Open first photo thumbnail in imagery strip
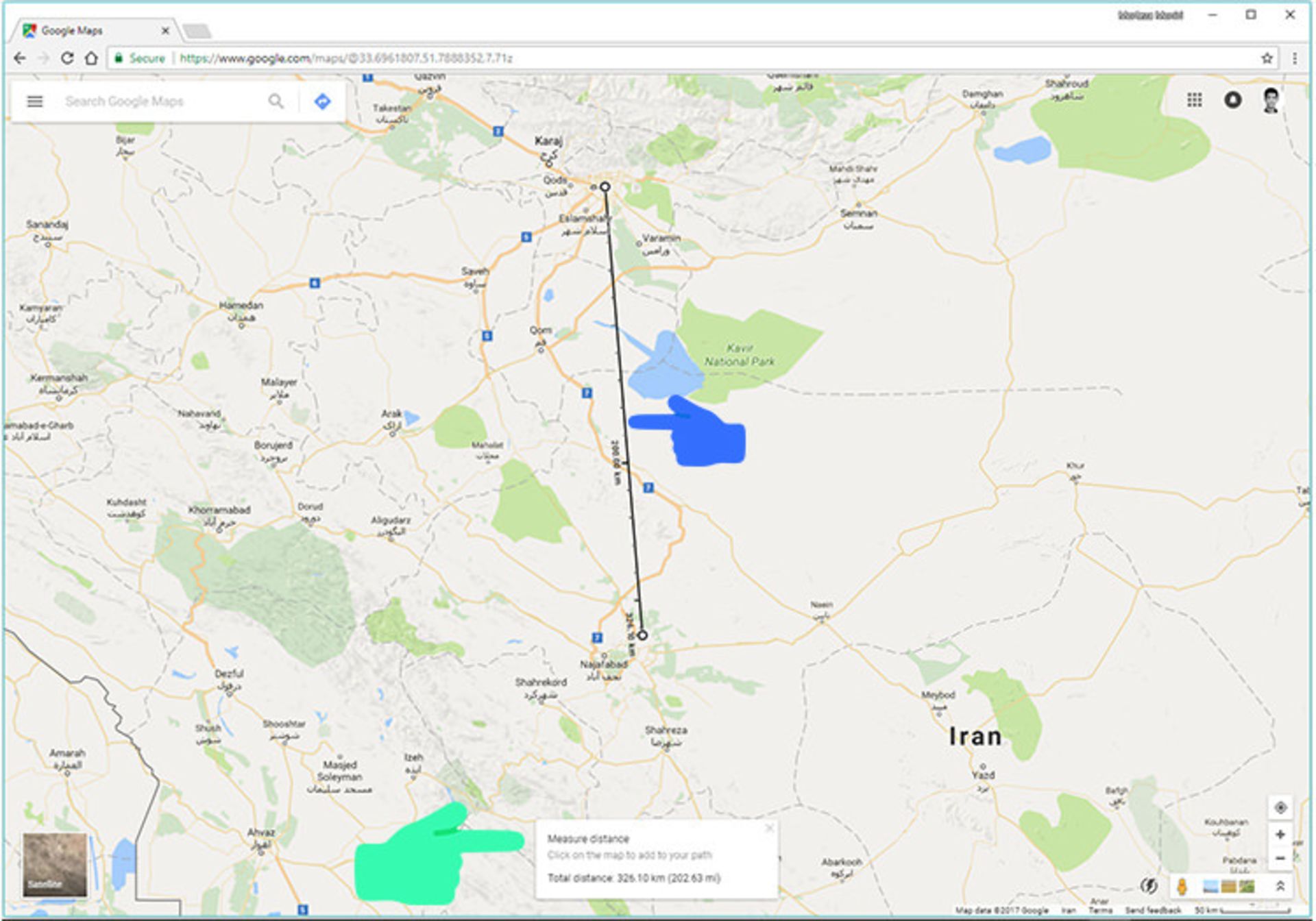This screenshot has height=921, width=1316. click(x=1210, y=887)
